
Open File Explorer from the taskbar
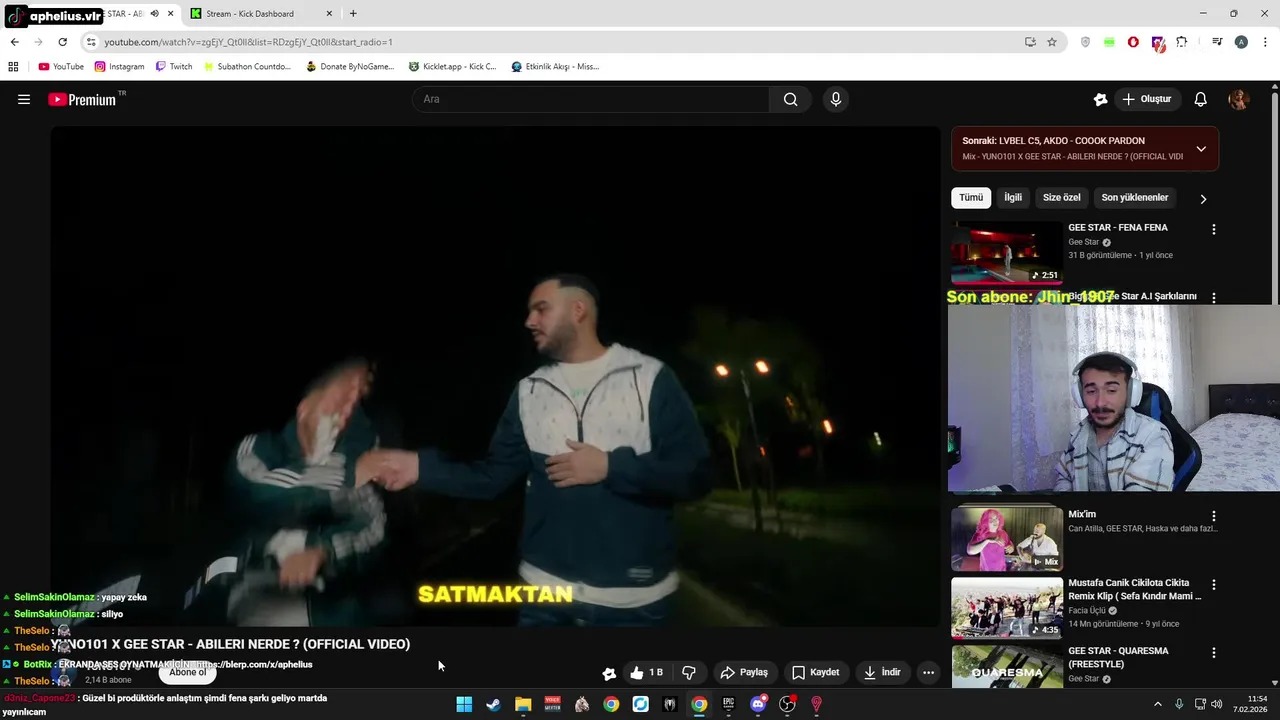(523, 704)
